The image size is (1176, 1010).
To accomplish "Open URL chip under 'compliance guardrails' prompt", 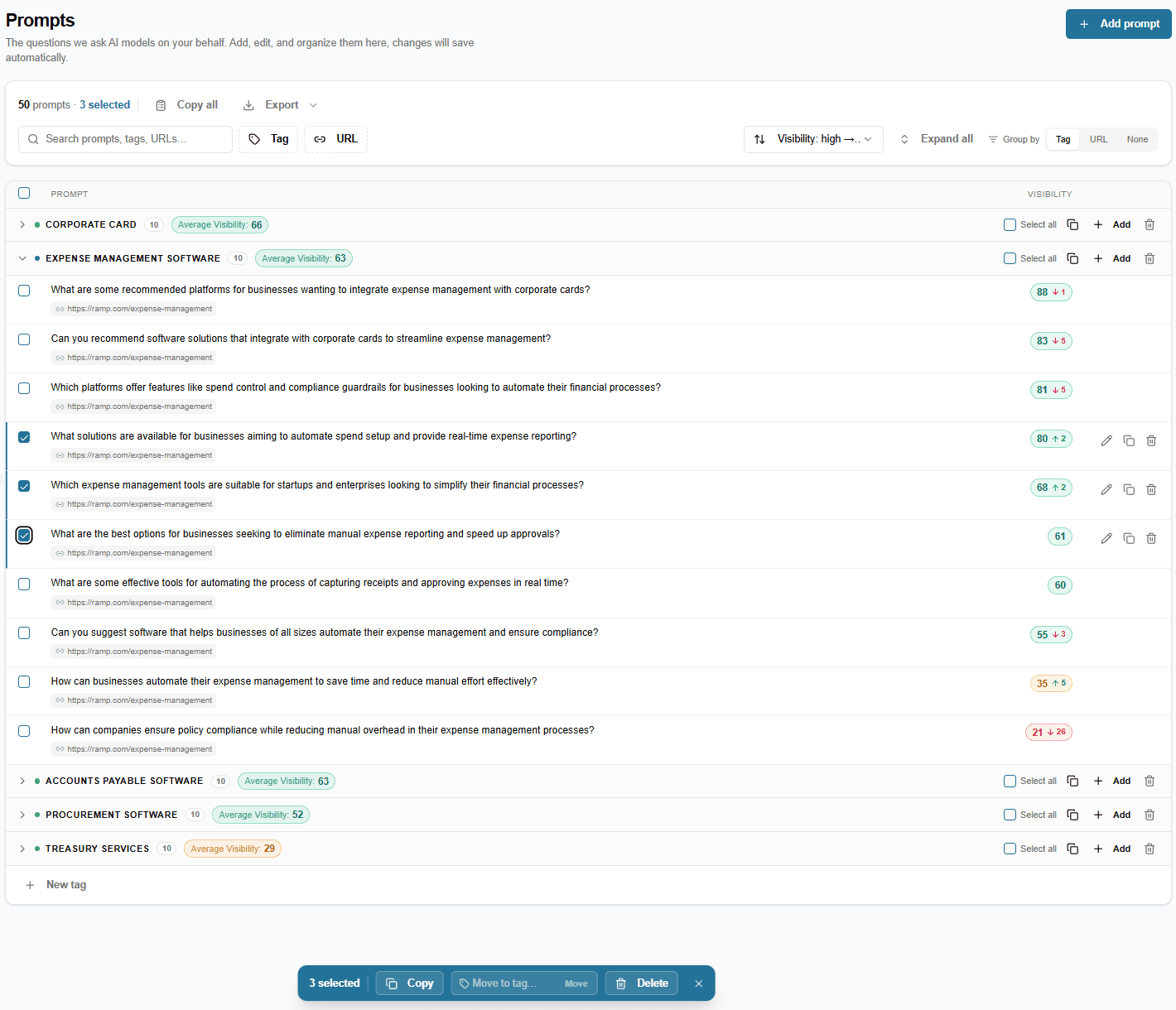I will 134,406.
